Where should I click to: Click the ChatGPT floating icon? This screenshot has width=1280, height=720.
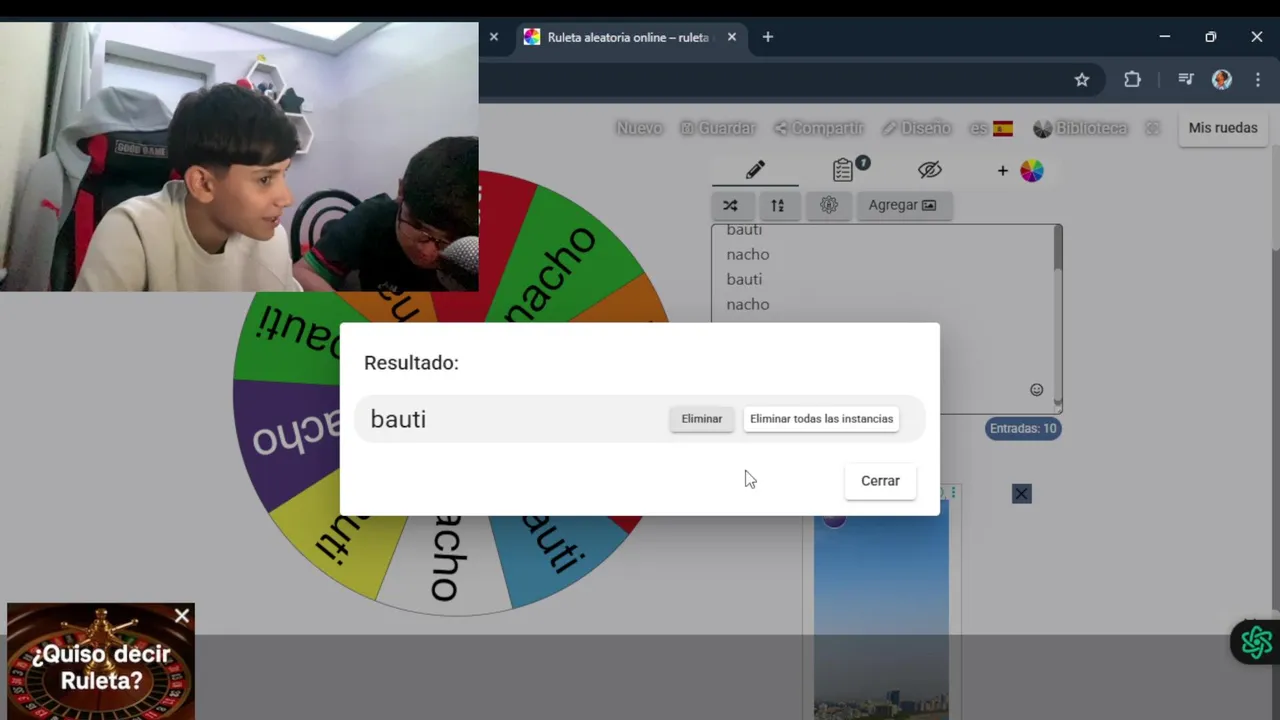1256,641
